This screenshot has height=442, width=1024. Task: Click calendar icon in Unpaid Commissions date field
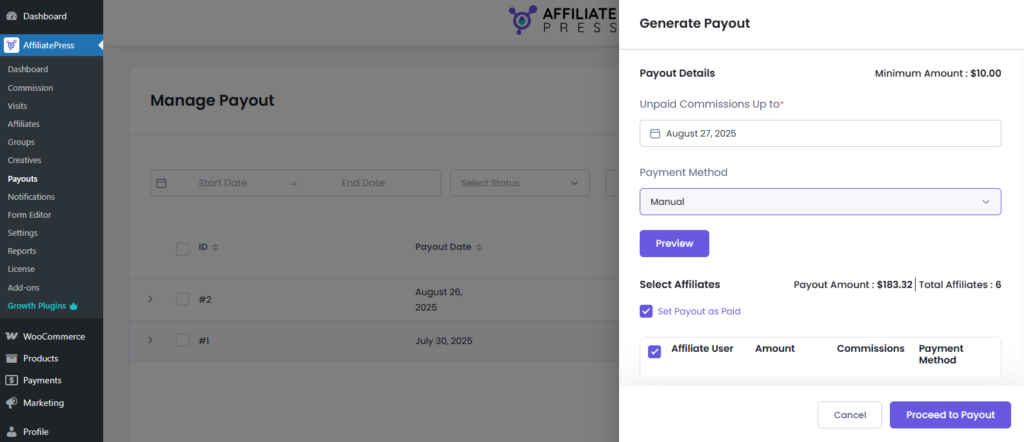[x=655, y=134]
